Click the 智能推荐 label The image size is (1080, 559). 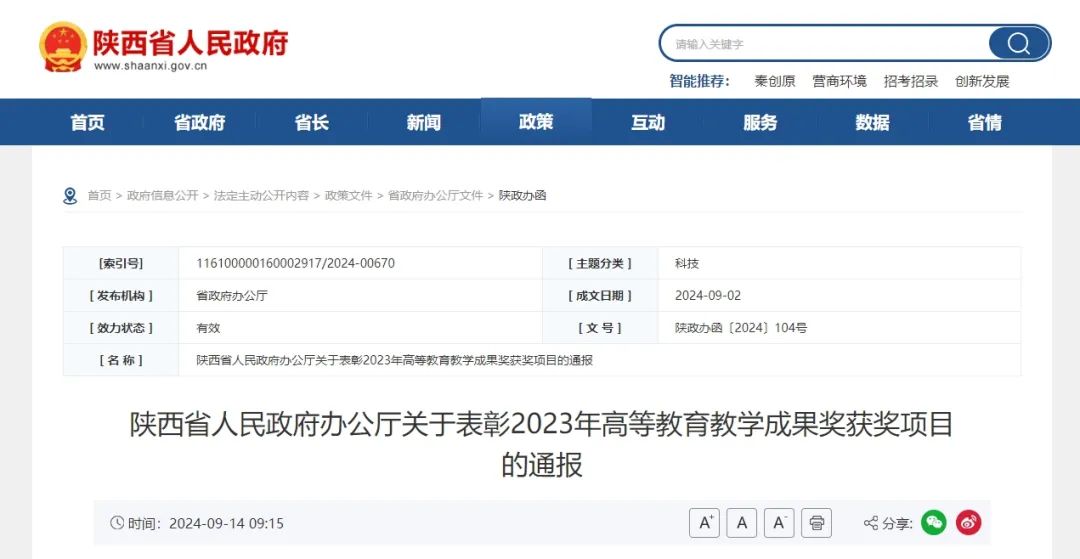pos(699,81)
